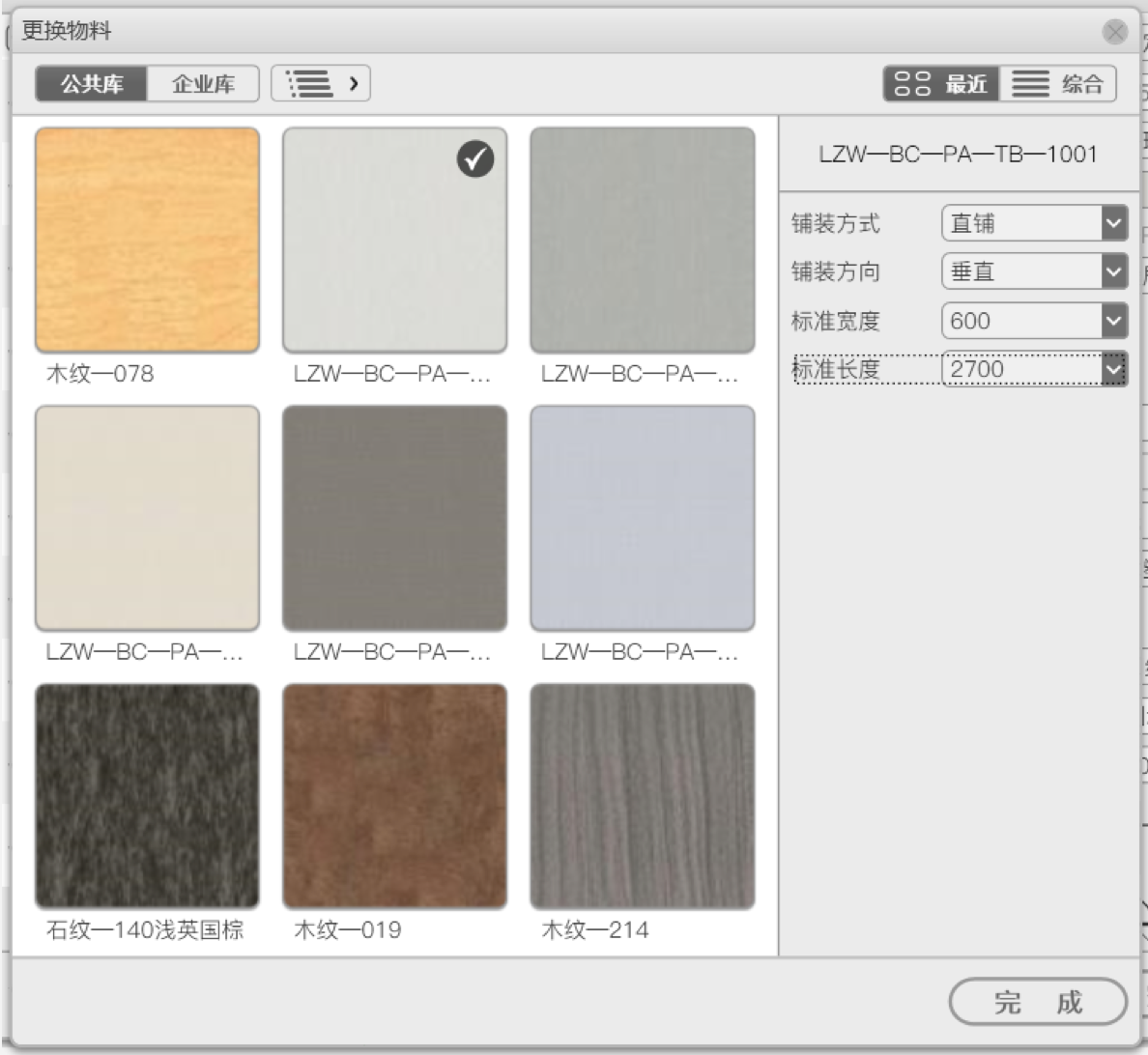Viewport: 1148px width, 1055px height.
Task: Click the 标准宽度 field label
Action: (835, 321)
